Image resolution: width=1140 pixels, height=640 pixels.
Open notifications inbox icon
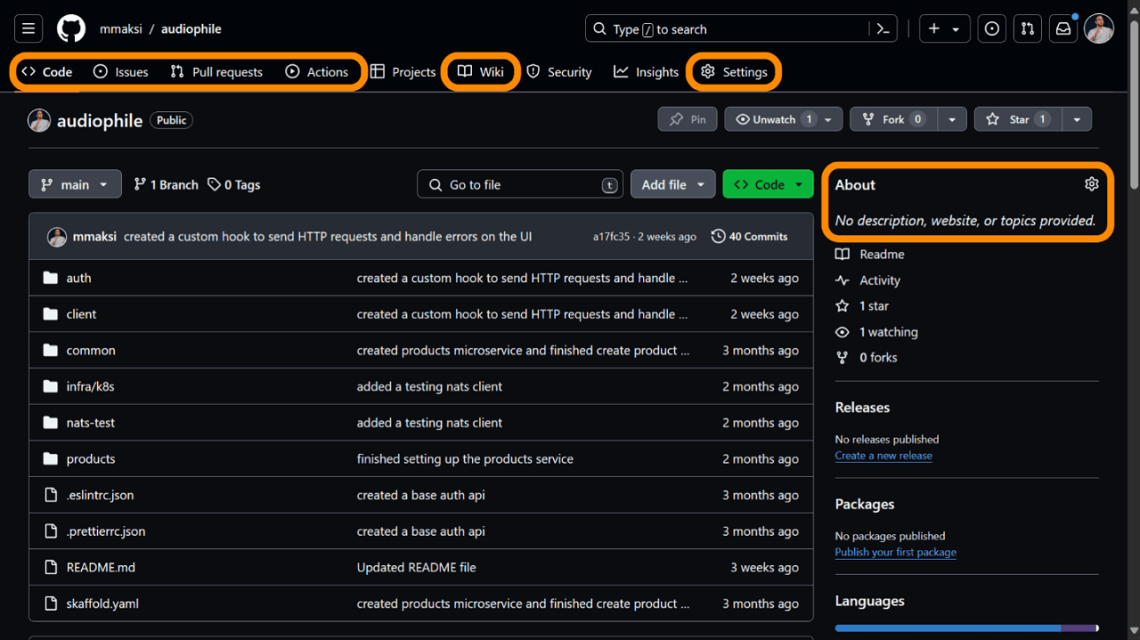click(x=1063, y=28)
